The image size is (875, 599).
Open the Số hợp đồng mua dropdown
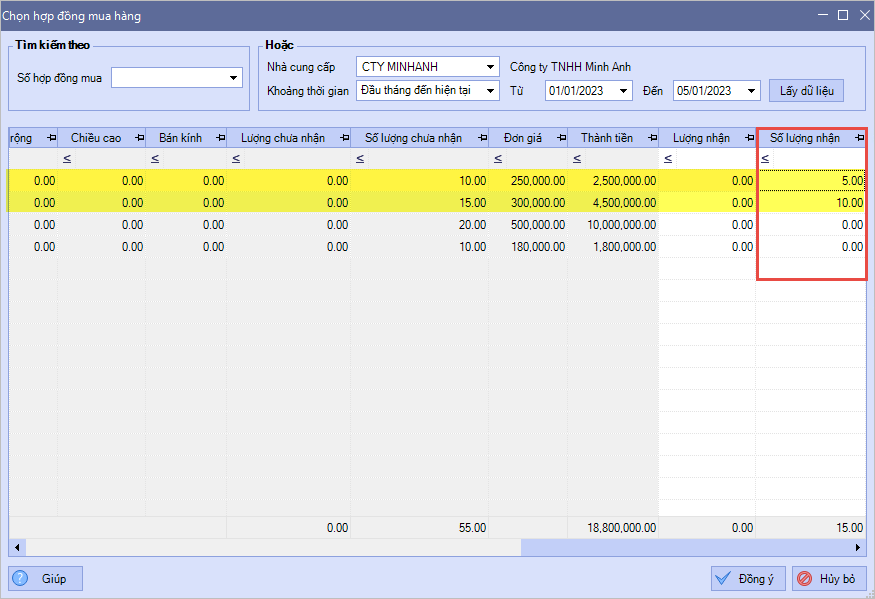(234, 77)
